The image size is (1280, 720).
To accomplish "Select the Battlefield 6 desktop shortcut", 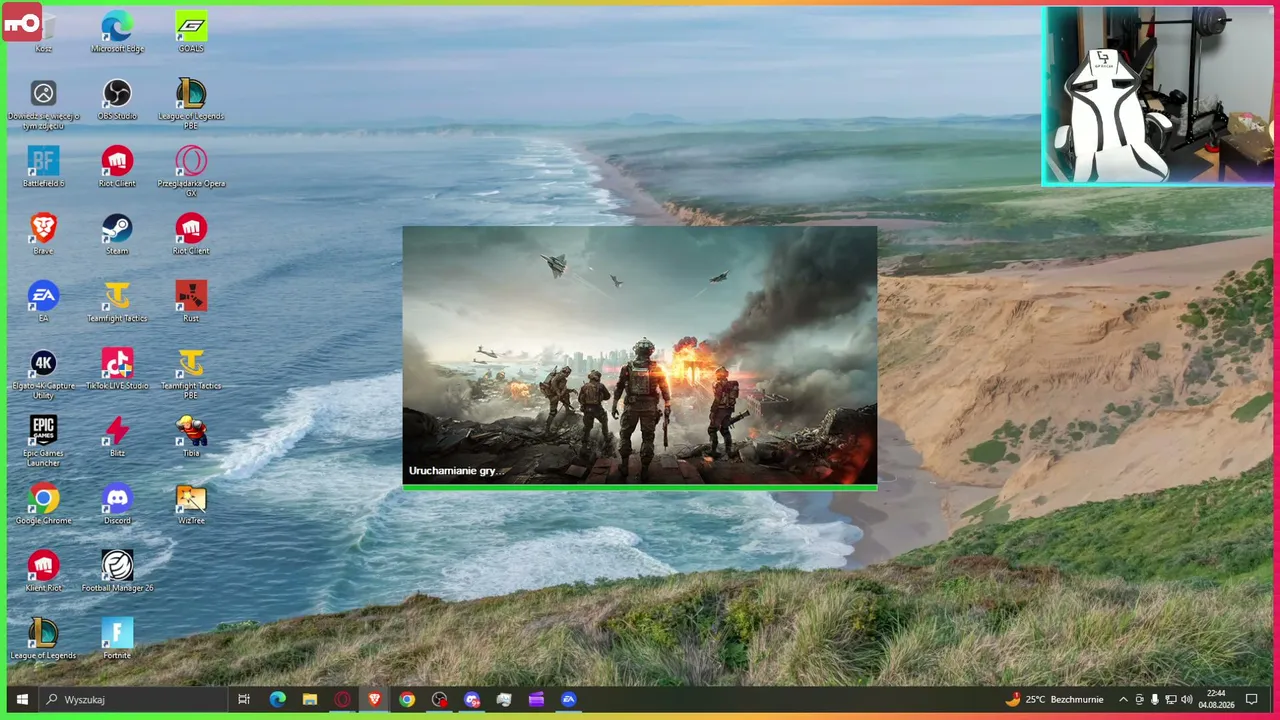I will click(x=43, y=167).
